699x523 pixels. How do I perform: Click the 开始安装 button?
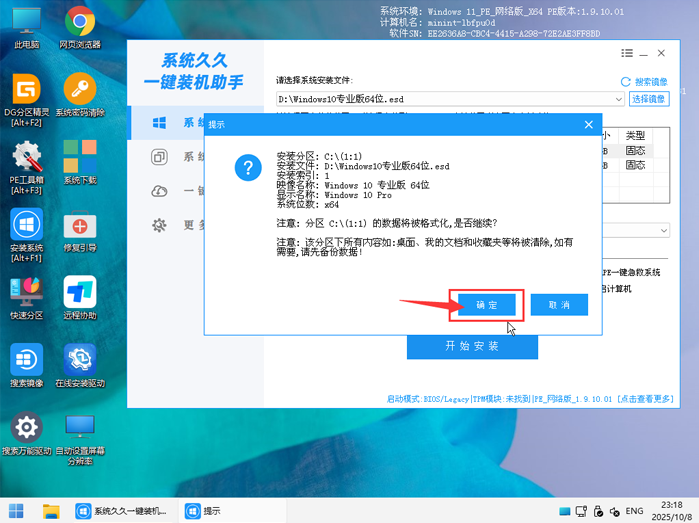coord(472,346)
